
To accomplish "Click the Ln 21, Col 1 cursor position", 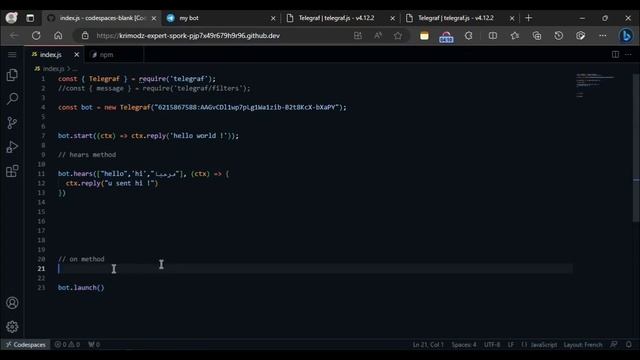I will point(428,344).
